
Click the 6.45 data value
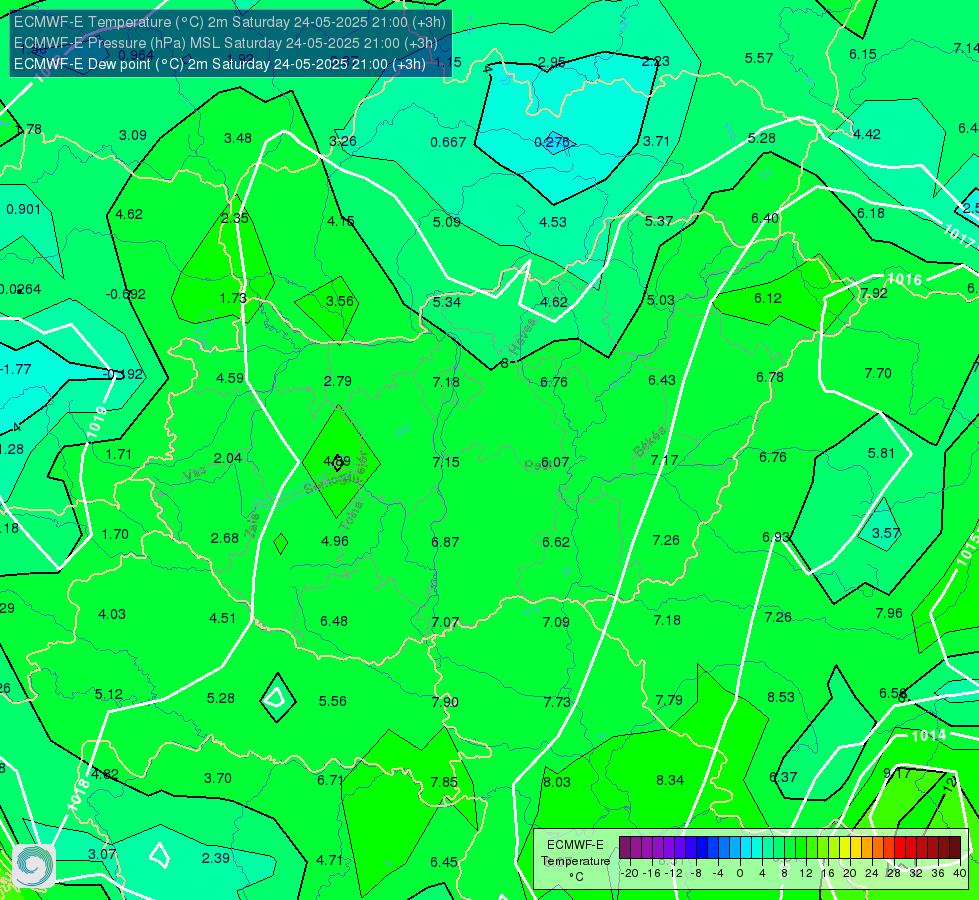click(x=444, y=863)
